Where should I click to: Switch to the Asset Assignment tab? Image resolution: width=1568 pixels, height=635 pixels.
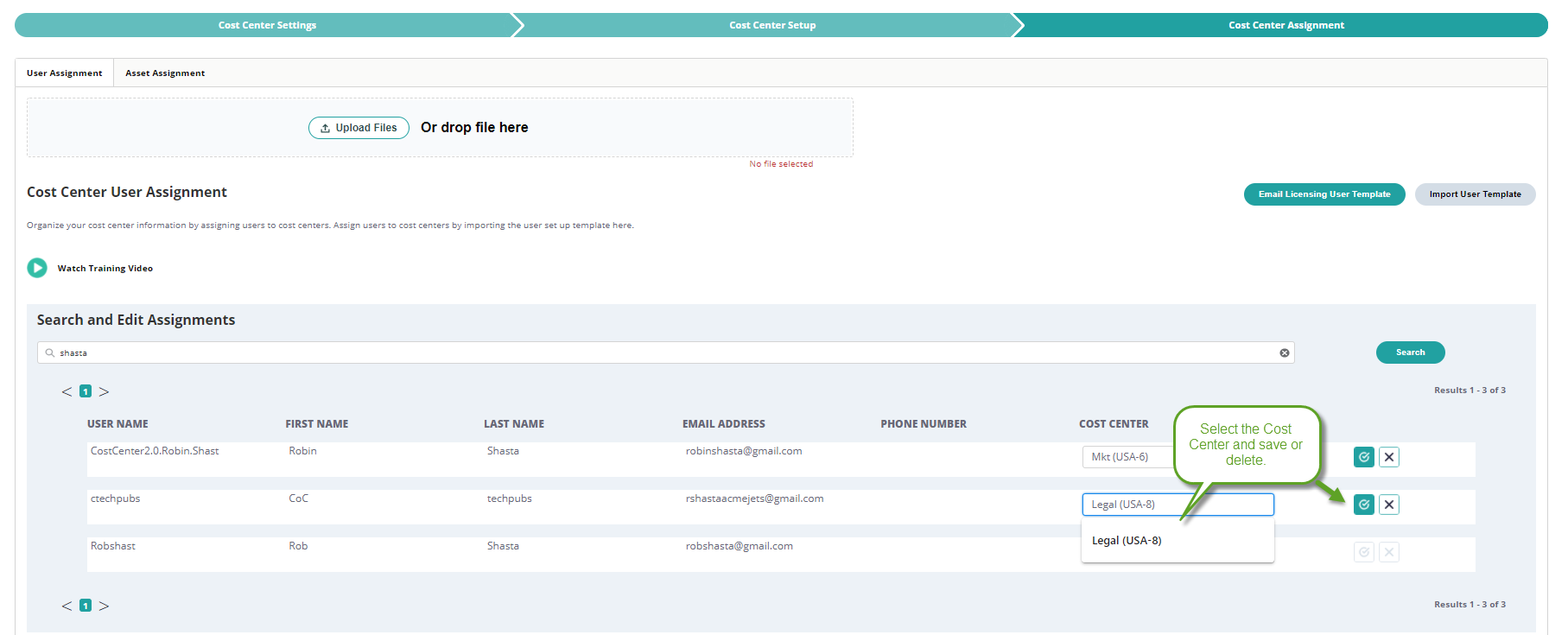(165, 73)
